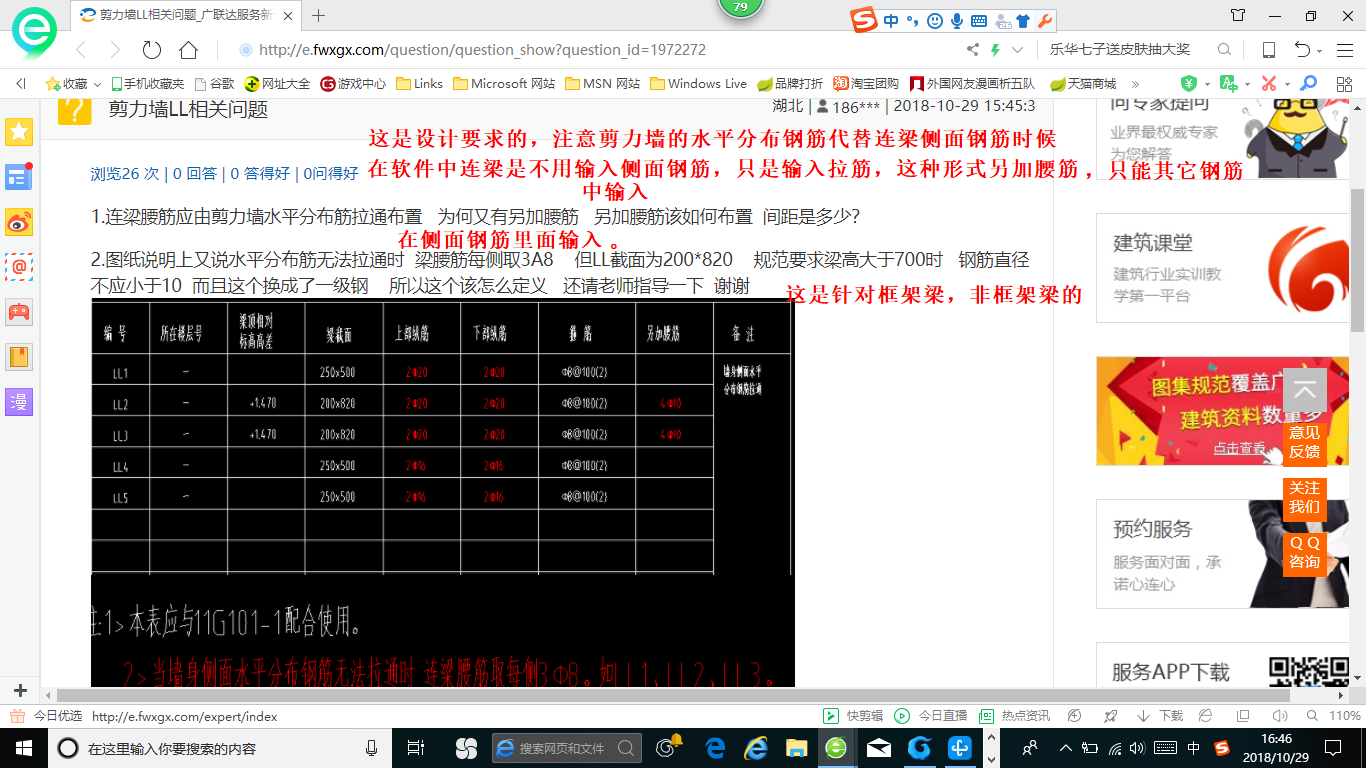Open the 游戏中心 bookmark
Screen dimensions: 1366x768
pos(353,84)
